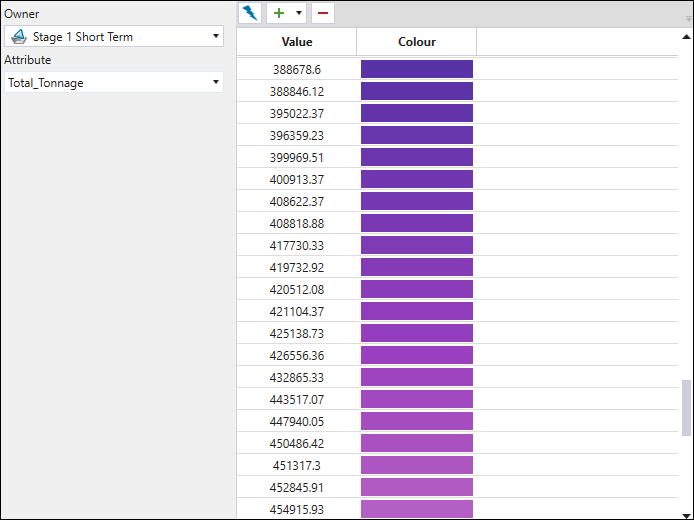This screenshot has height=520, width=694.
Task: Select the colour swatch beside 420512.08
Action: (x=416, y=289)
